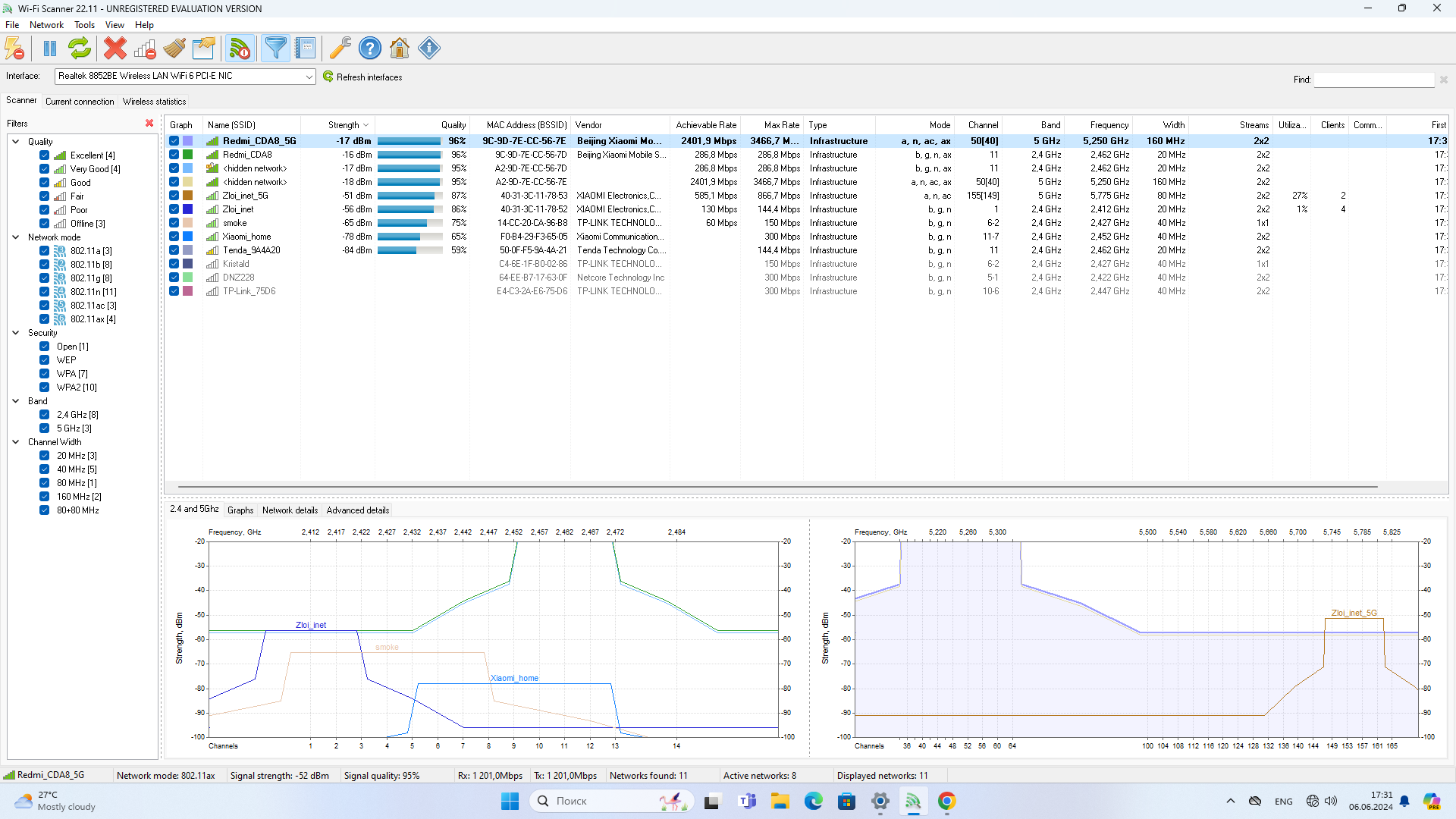Uncheck the Excellent [4] quality filter
This screenshot has height=819, width=1456.
[x=45, y=155]
